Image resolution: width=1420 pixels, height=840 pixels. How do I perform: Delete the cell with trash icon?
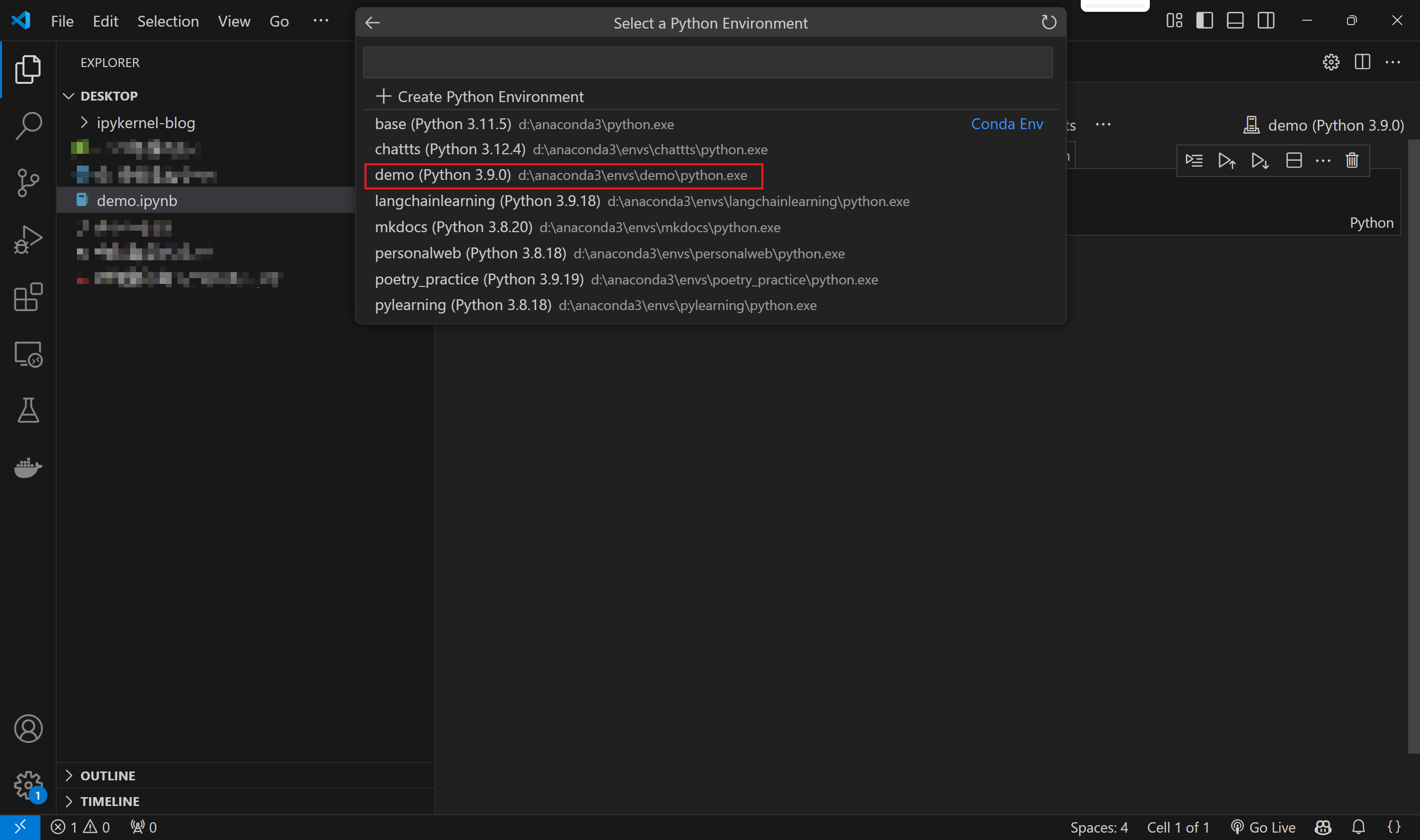click(x=1352, y=161)
